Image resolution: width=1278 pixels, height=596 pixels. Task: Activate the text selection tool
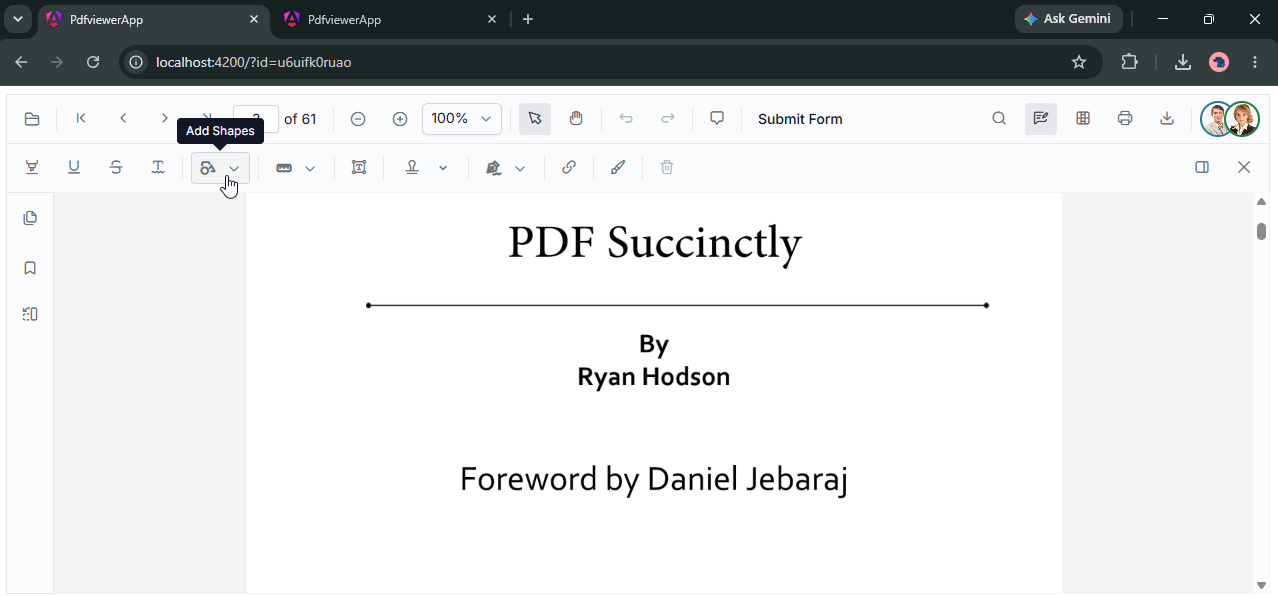[x=534, y=118]
